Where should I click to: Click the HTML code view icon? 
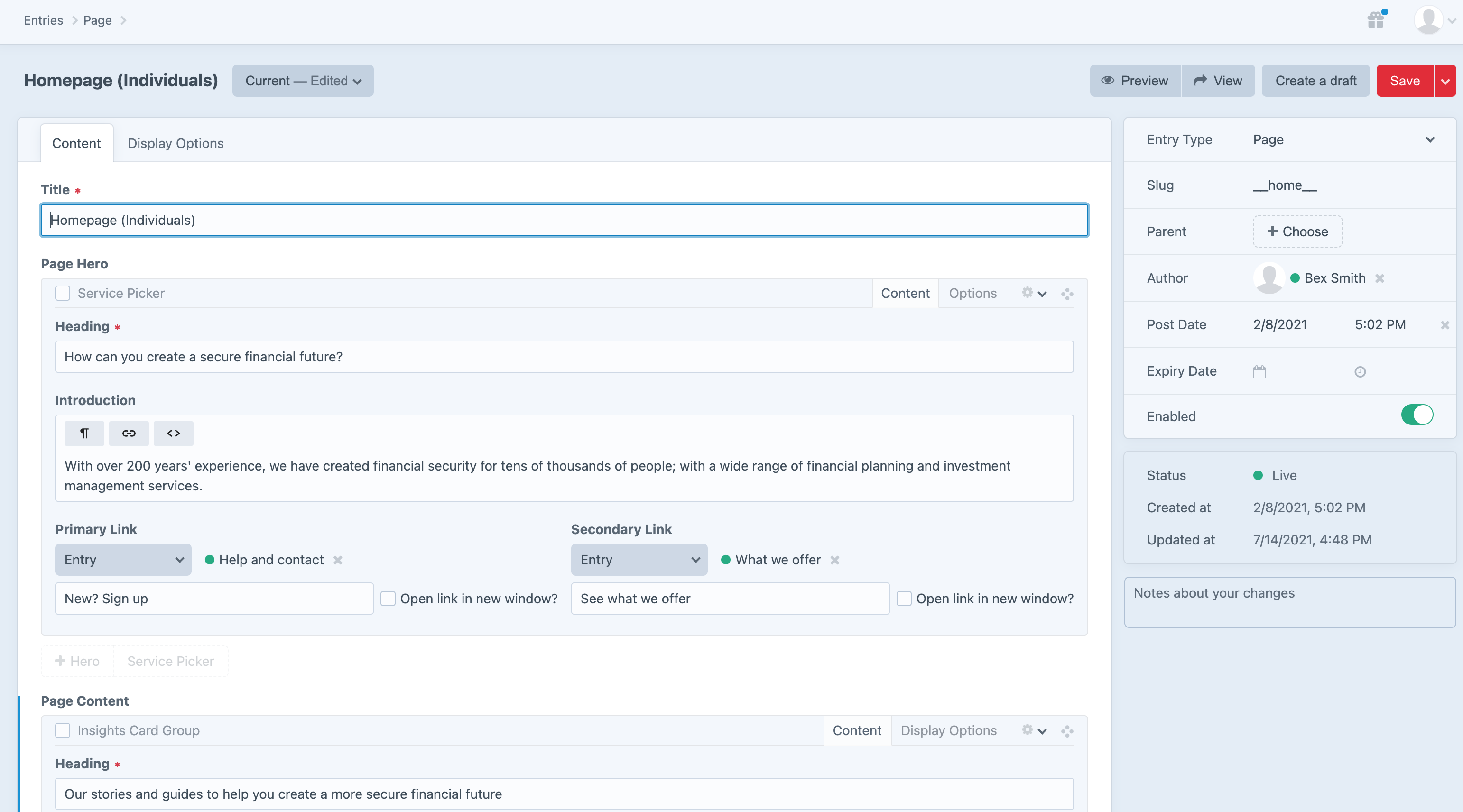(173, 433)
